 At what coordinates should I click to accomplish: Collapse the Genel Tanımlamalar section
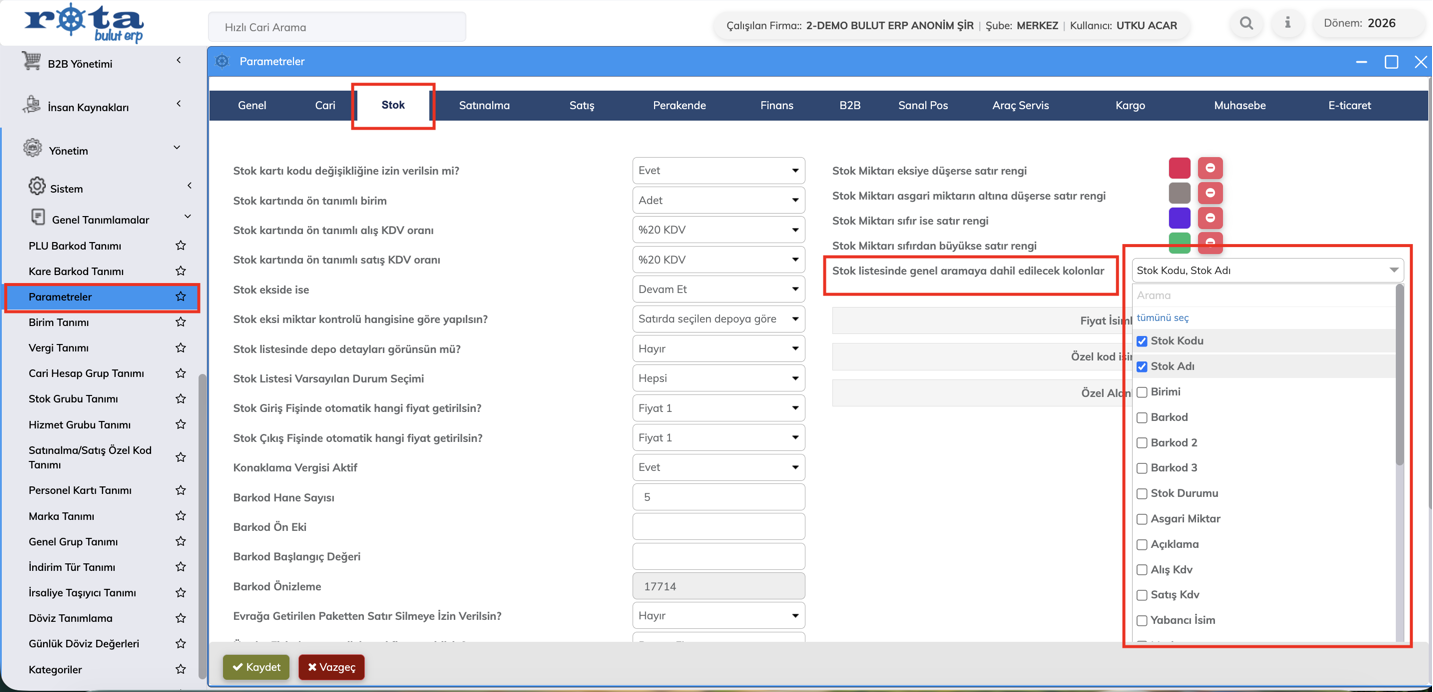pyautogui.click(x=187, y=218)
